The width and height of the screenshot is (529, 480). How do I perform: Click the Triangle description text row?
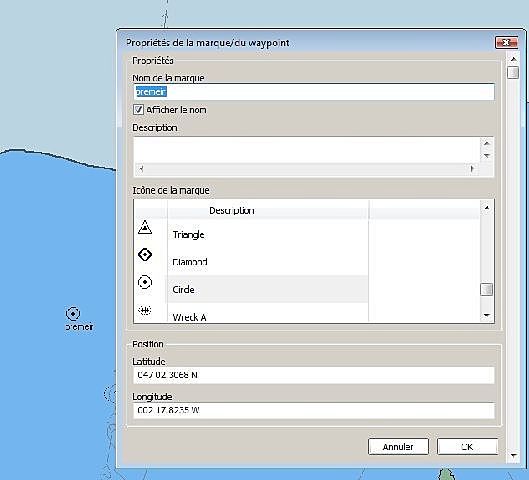[x=268, y=234]
